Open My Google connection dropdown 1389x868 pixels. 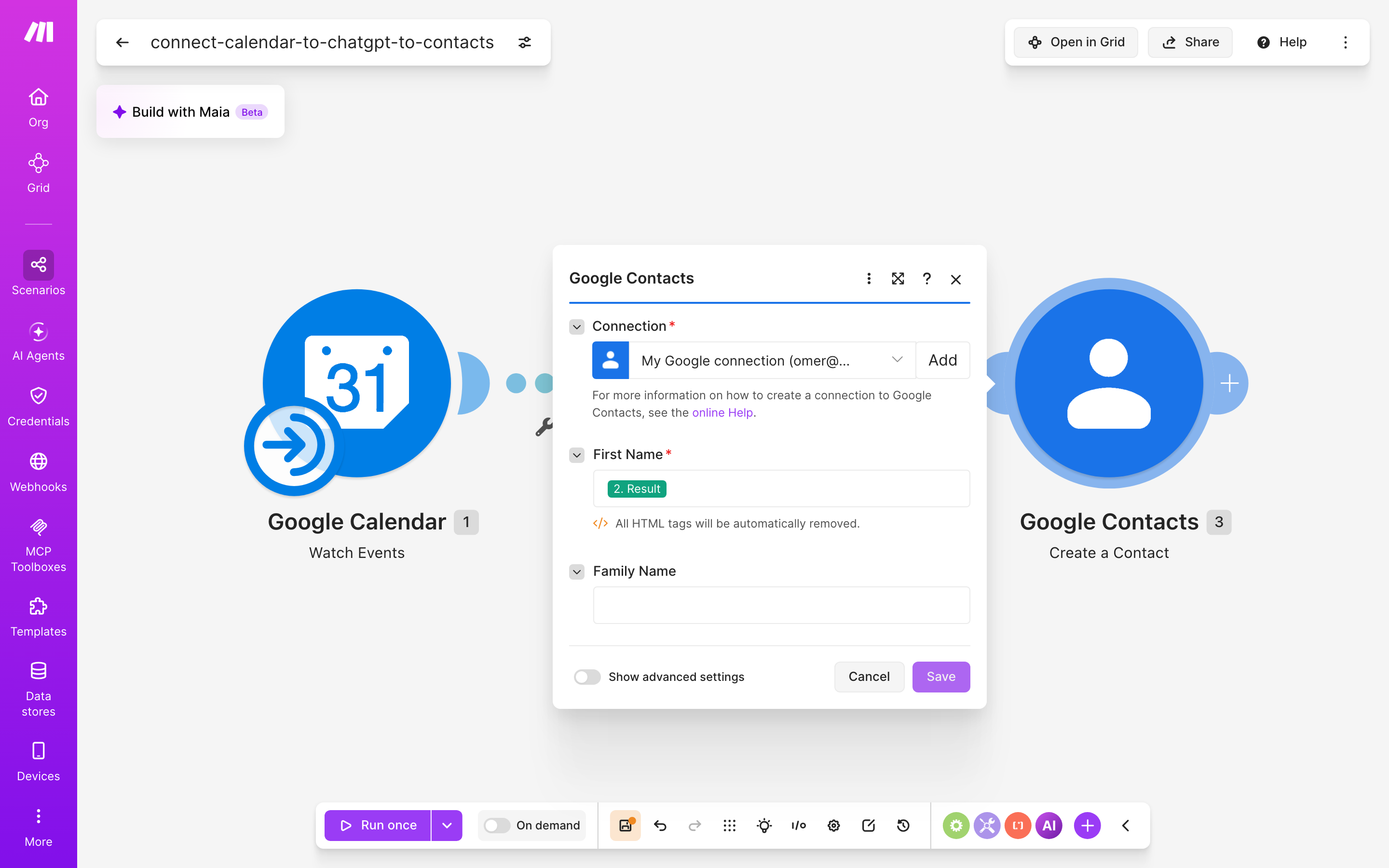pos(772,361)
